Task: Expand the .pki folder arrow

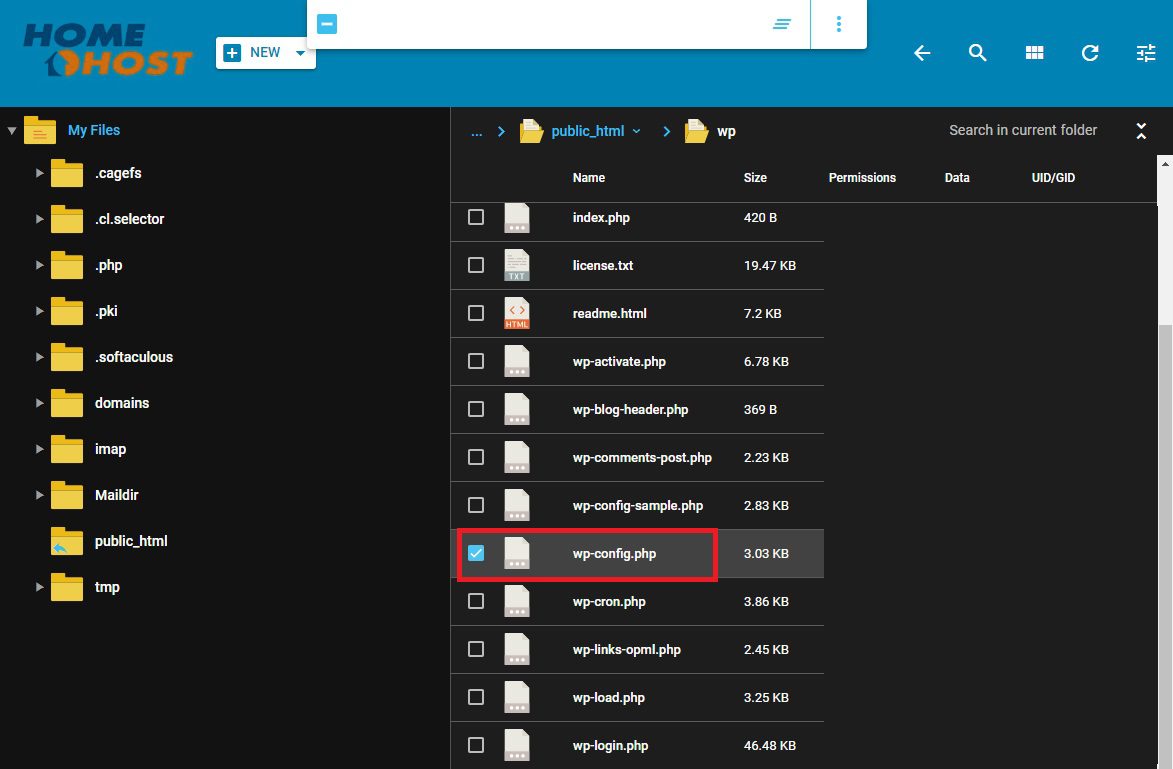Action: click(39, 311)
